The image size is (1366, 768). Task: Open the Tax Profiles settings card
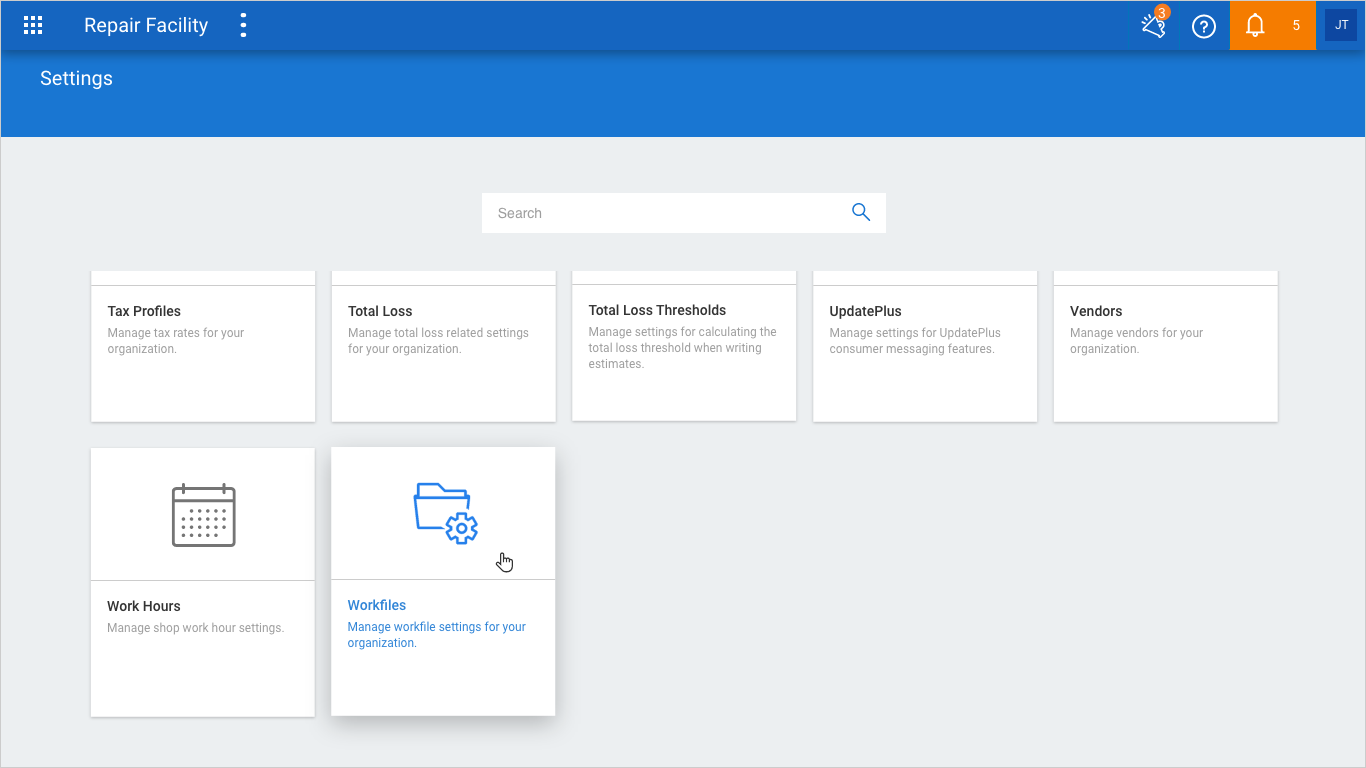click(203, 346)
